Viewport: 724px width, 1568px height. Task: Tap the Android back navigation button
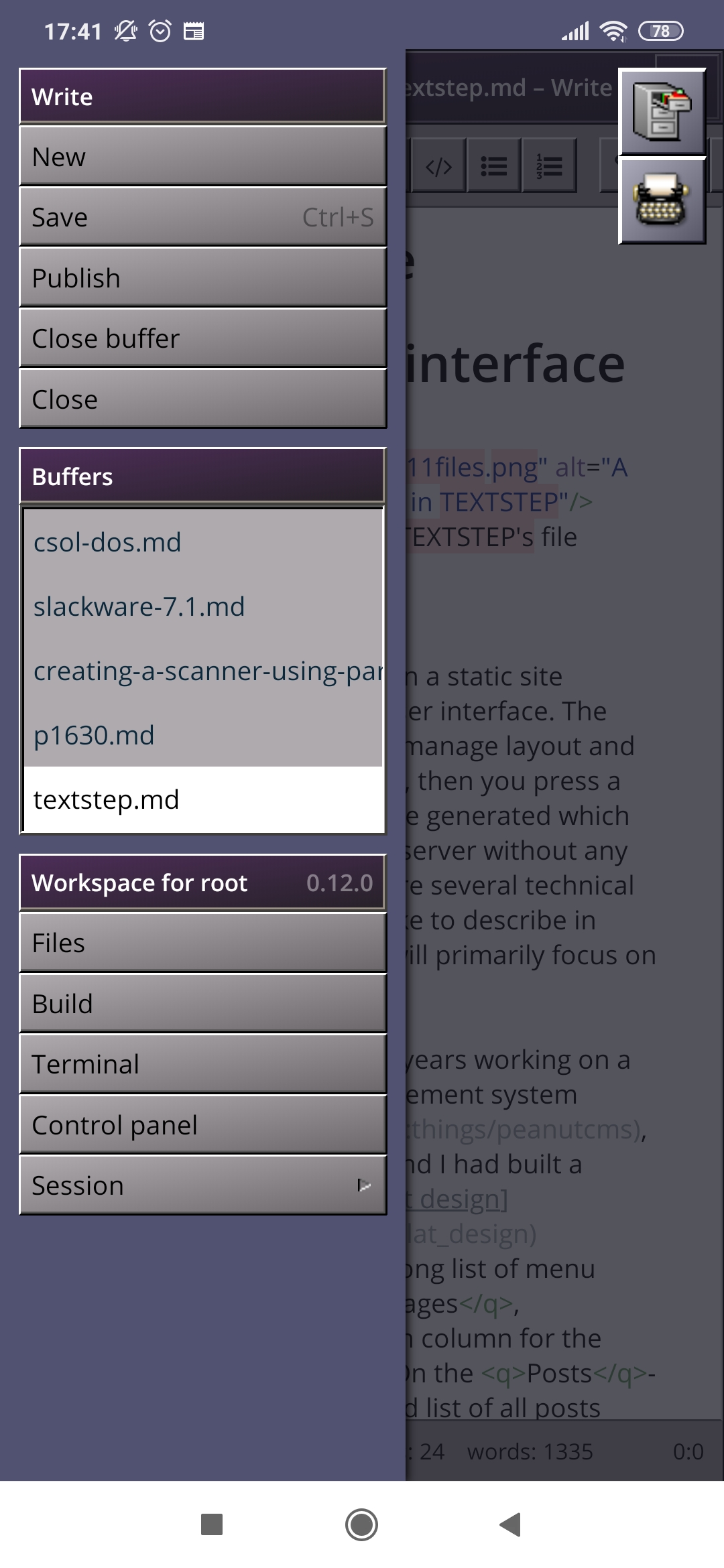[x=511, y=1524]
